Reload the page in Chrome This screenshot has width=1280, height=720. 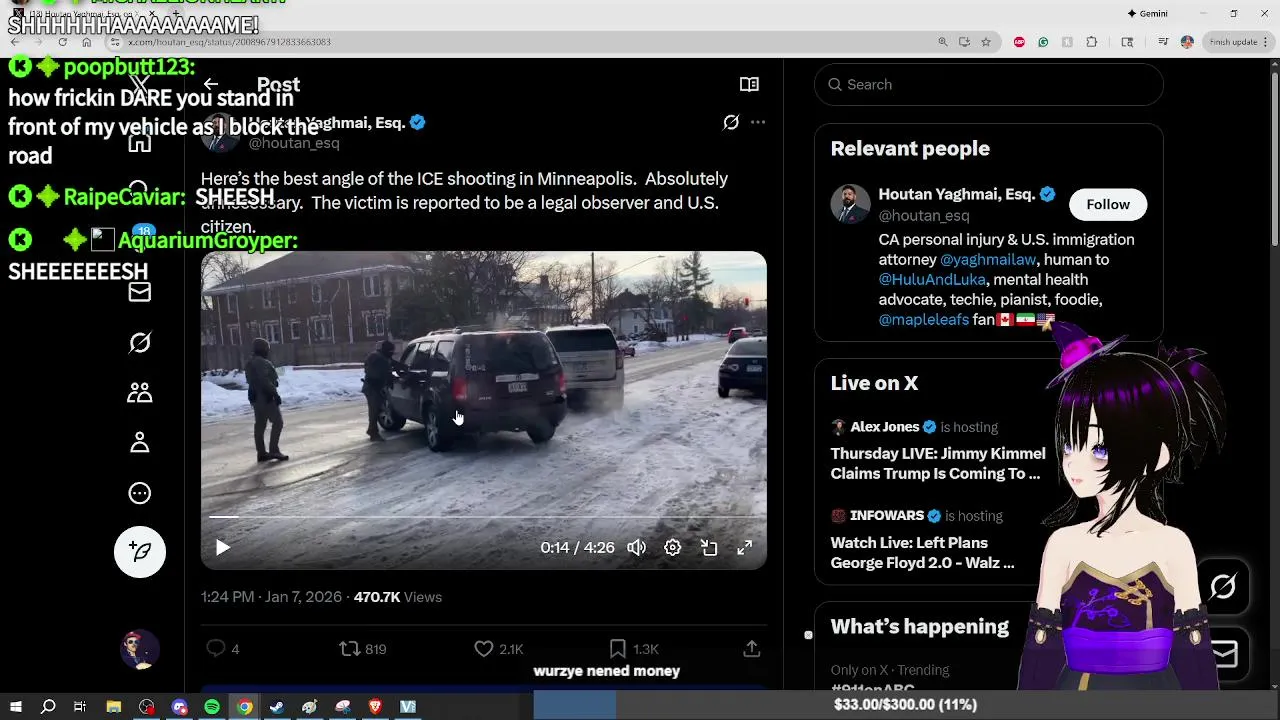(x=62, y=42)
